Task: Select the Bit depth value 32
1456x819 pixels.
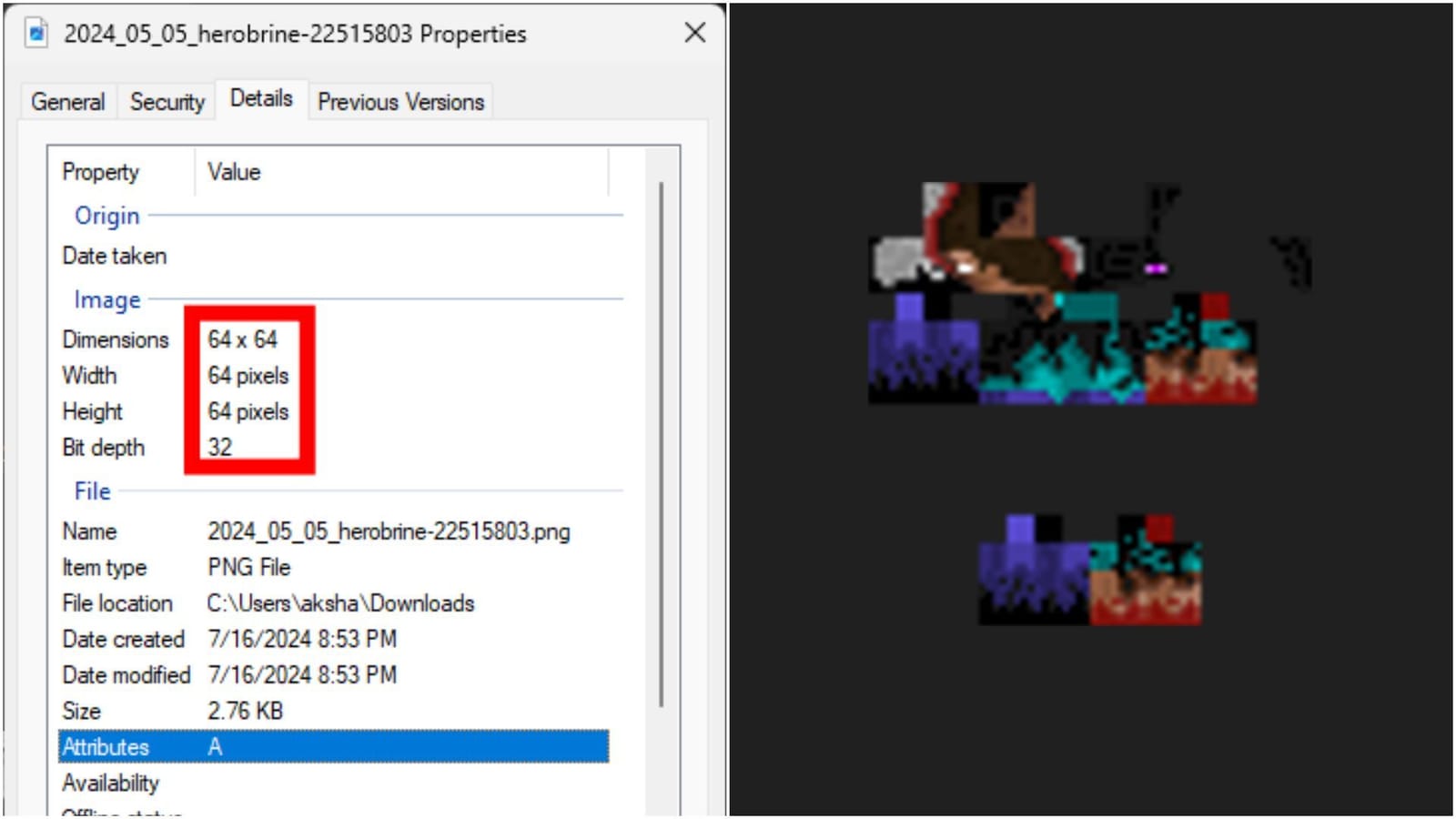Action: click(x=220, y=447)
